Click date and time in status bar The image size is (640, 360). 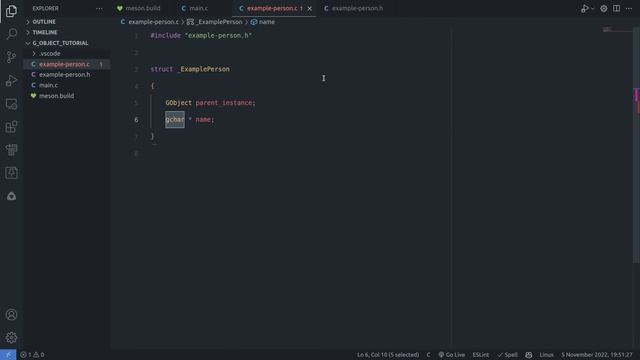[596, 355]
